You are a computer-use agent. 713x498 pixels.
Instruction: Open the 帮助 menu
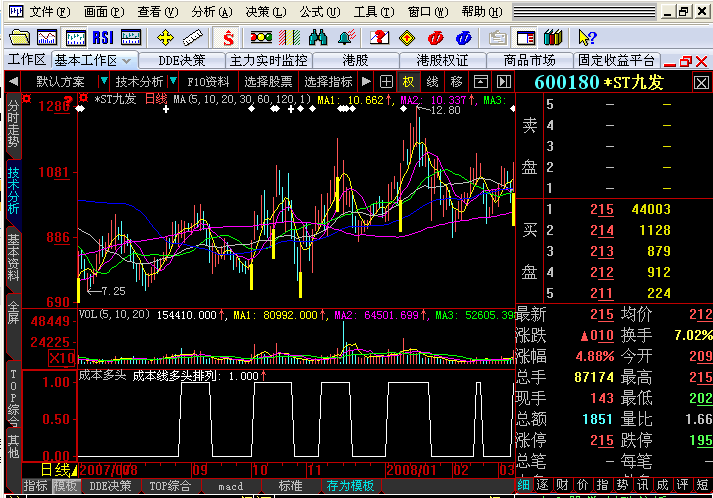click(x=482, y=12)
